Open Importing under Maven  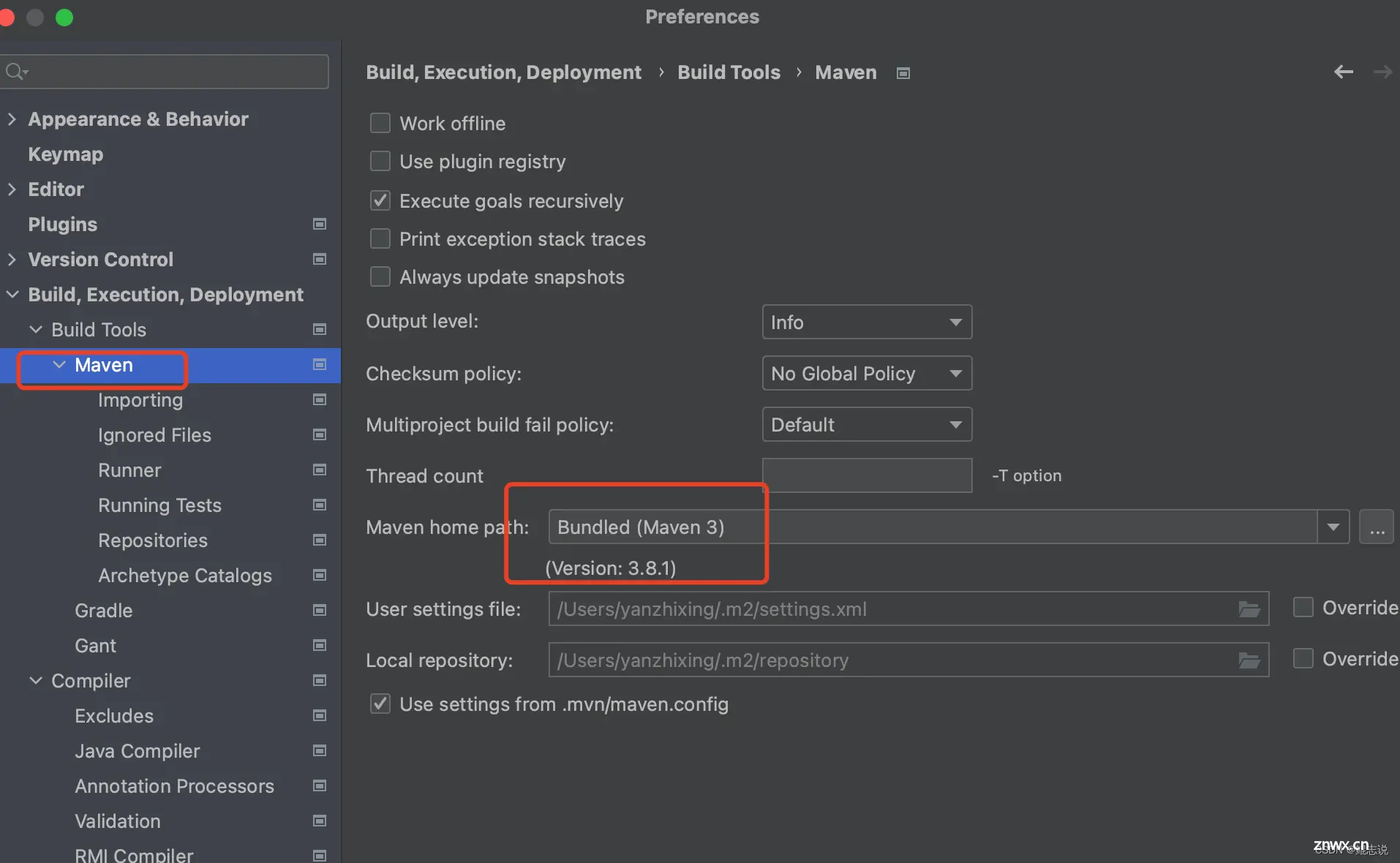click(x=140, y=400)
